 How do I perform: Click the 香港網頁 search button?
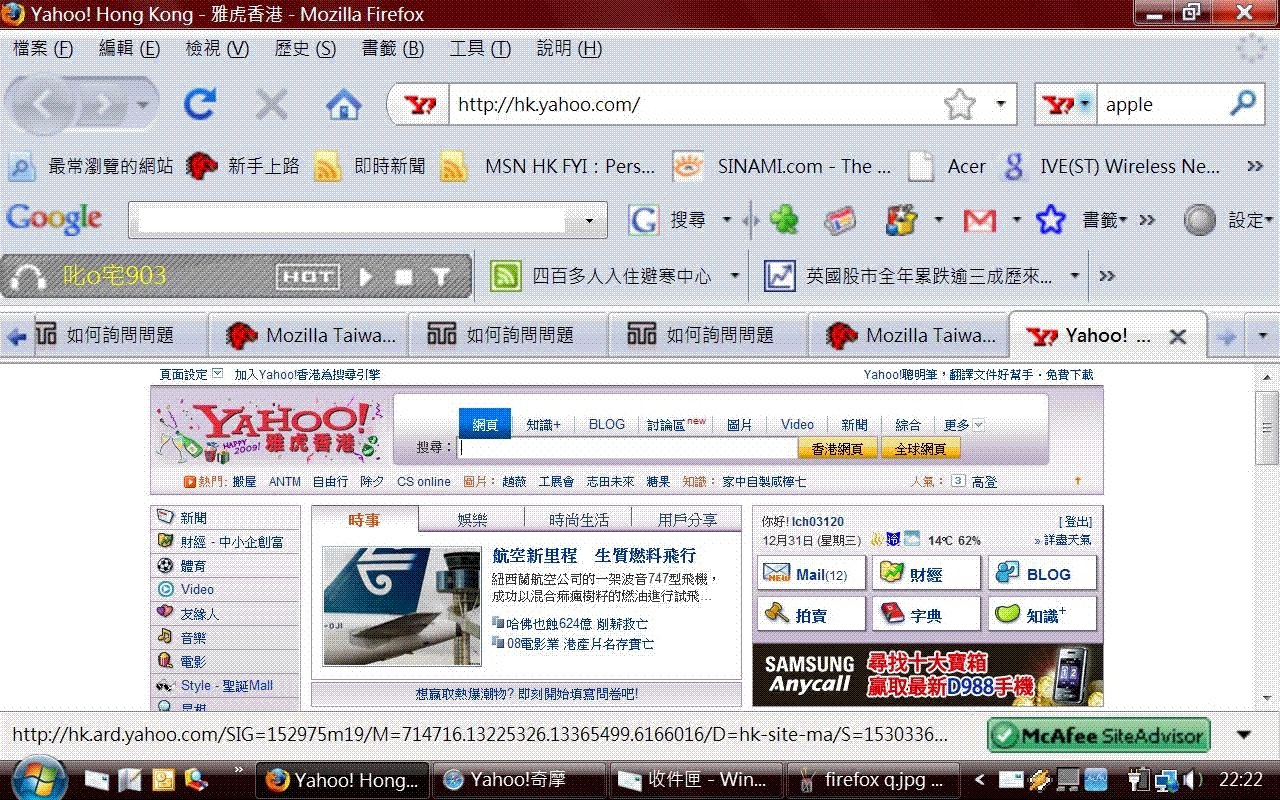coord(838,449)
